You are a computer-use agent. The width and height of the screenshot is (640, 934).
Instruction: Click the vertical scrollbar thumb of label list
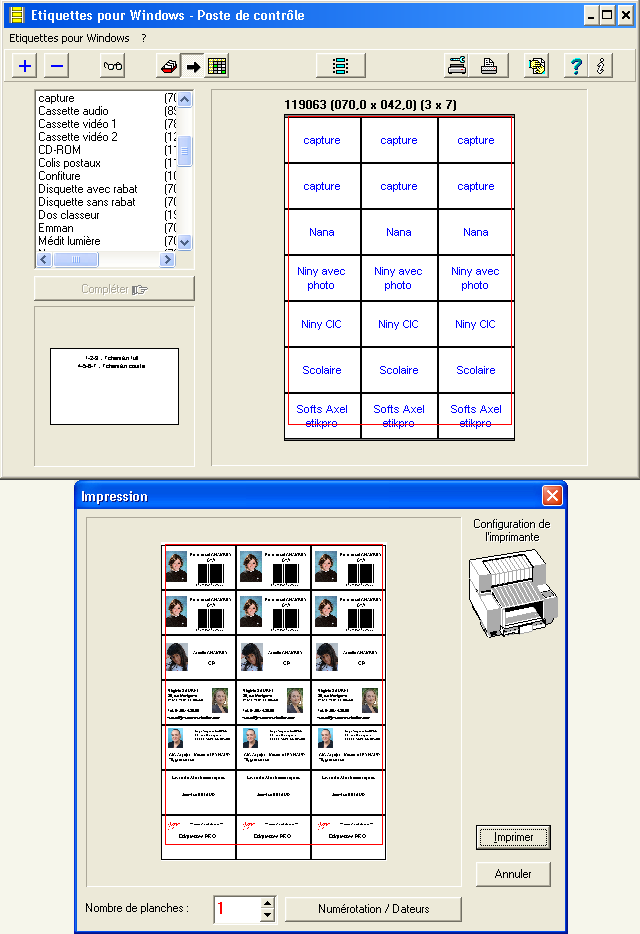point(185,151)
